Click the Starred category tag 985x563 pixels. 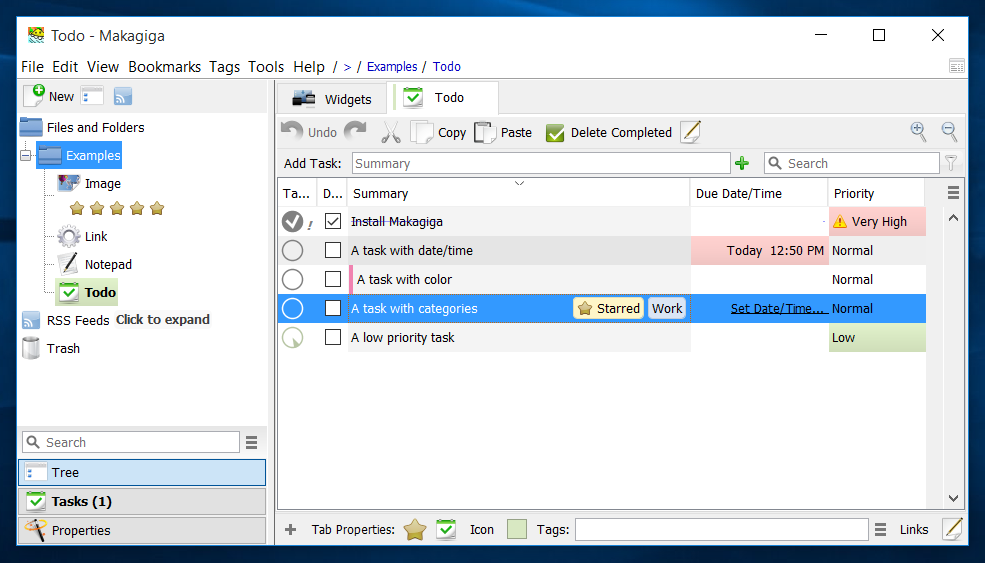(x=608, y=309)
